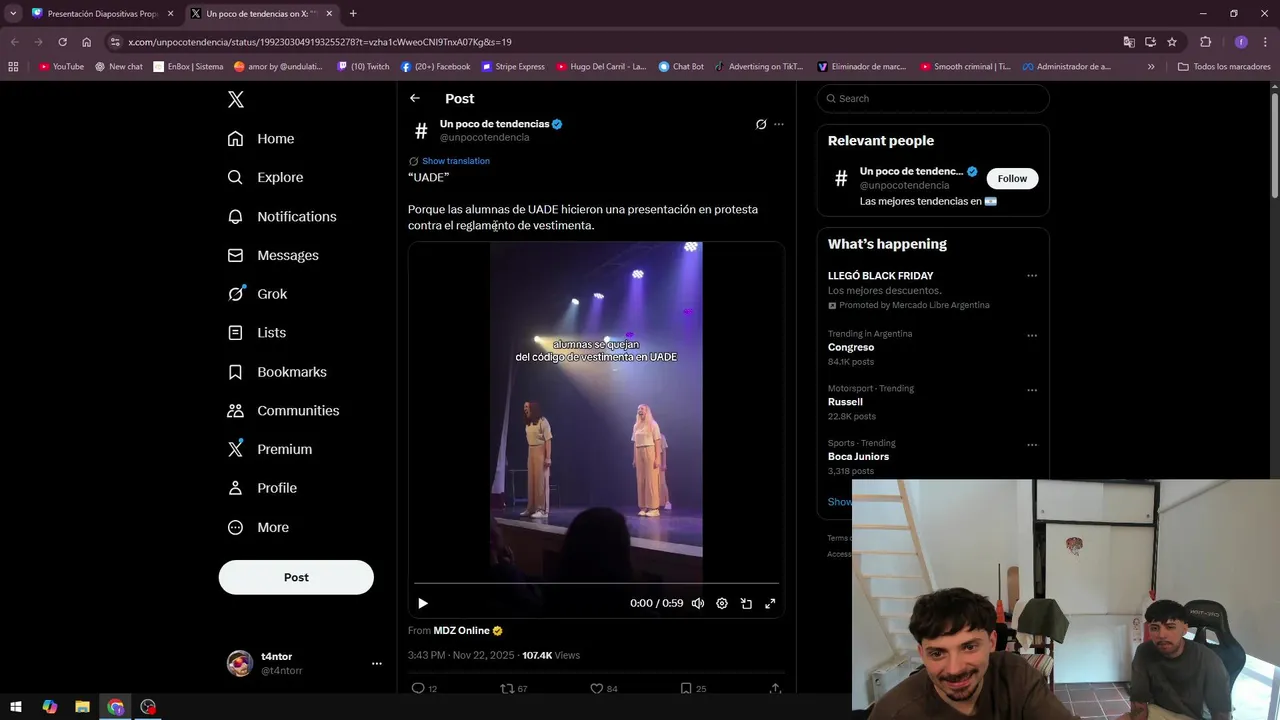Follow Un poco de tendencias
Image resolution: width=1280 pixels, height=720 pixels.
pos(1012,179)
